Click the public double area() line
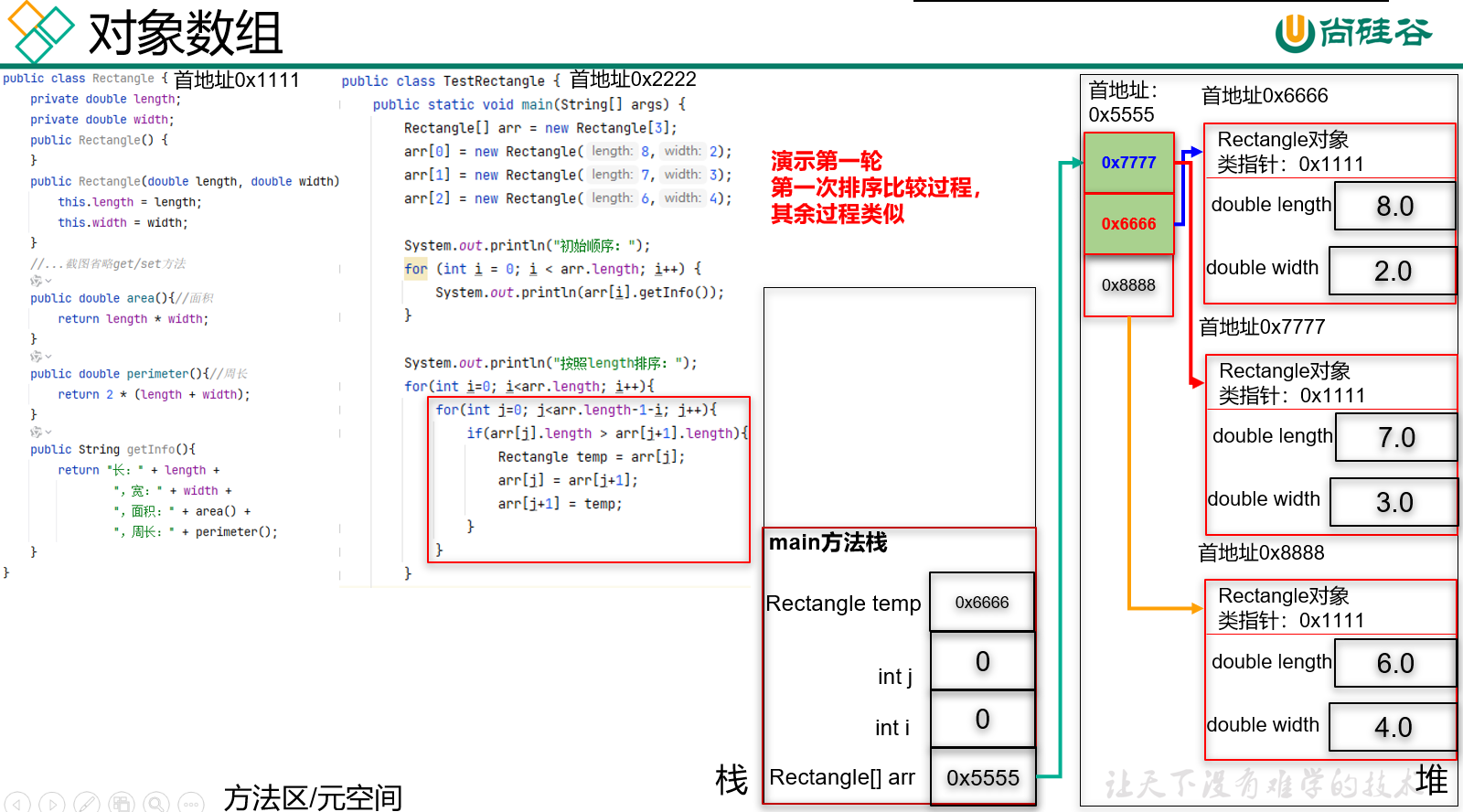Screen dimensions: 1463x812 pyautogui.click(x=123, y=298)
